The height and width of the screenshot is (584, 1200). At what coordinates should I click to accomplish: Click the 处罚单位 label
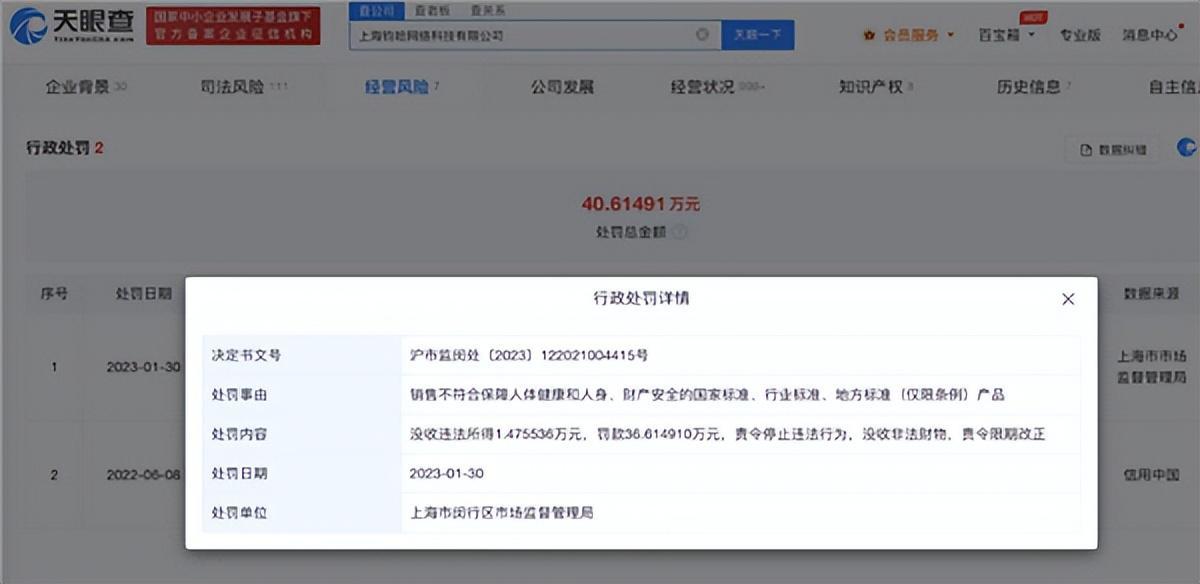[x=239, y=513]
